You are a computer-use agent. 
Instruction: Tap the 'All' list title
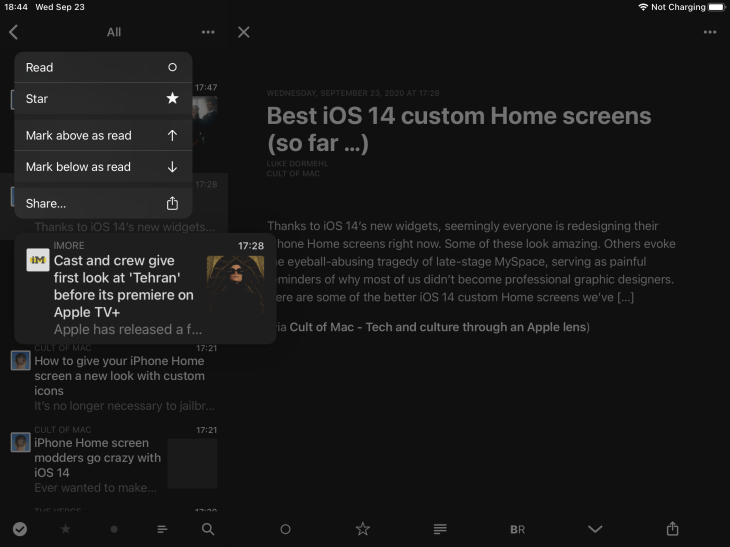114,32
